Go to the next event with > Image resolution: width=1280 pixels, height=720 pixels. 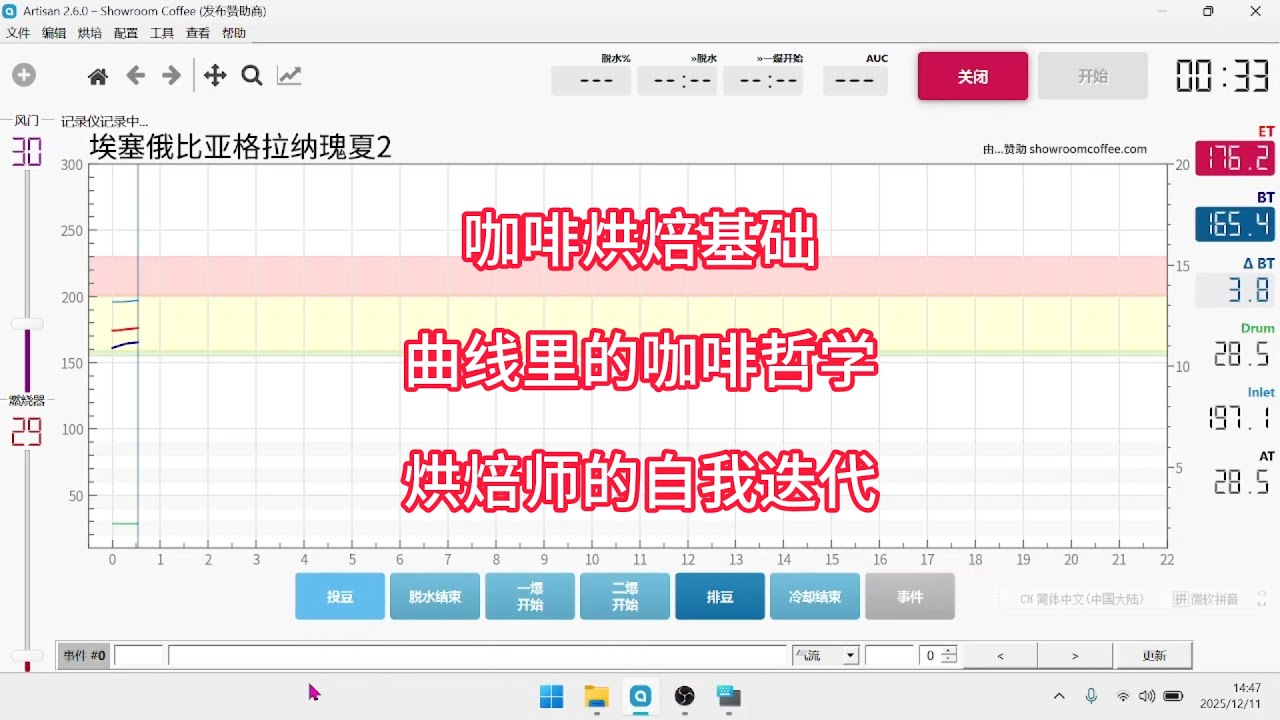tap(1075, 656)
